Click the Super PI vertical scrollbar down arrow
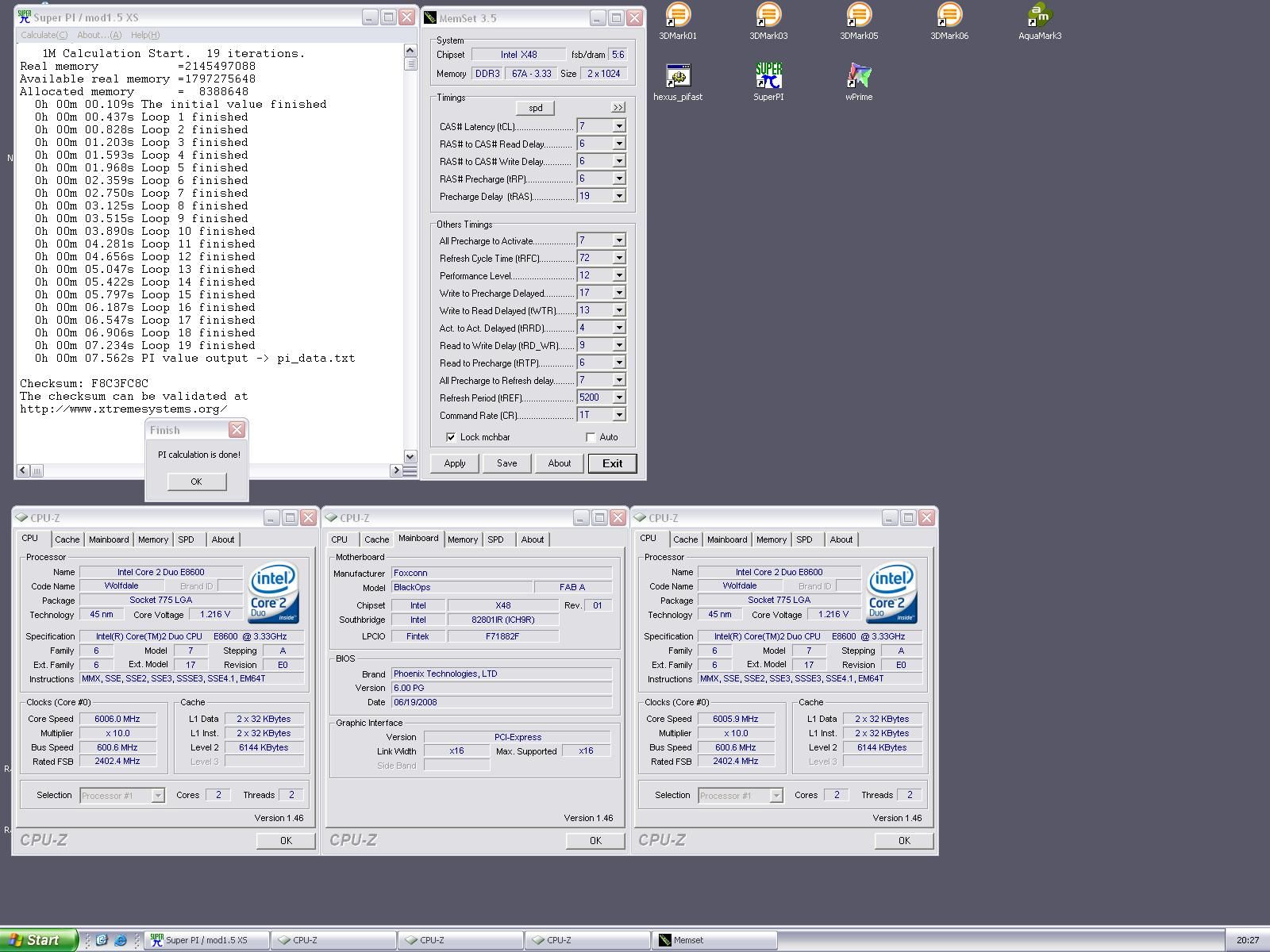Screen dimensions: 1270x952 point(410,456)
